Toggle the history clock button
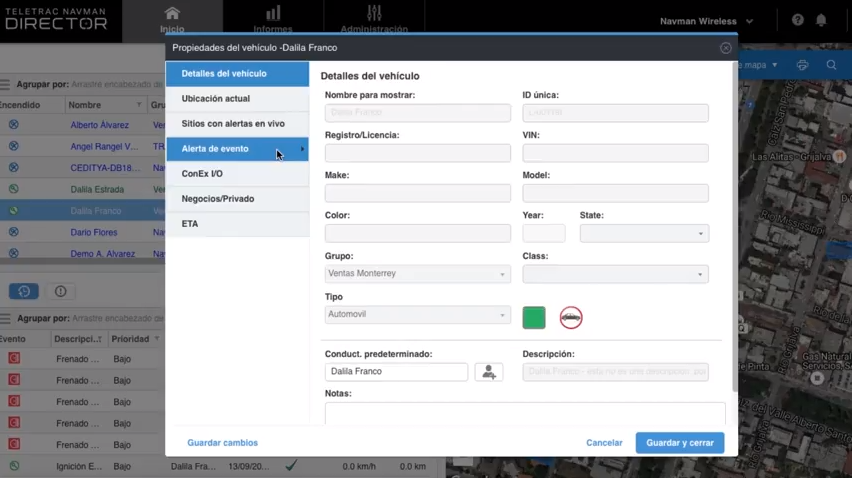 [24, 291]
